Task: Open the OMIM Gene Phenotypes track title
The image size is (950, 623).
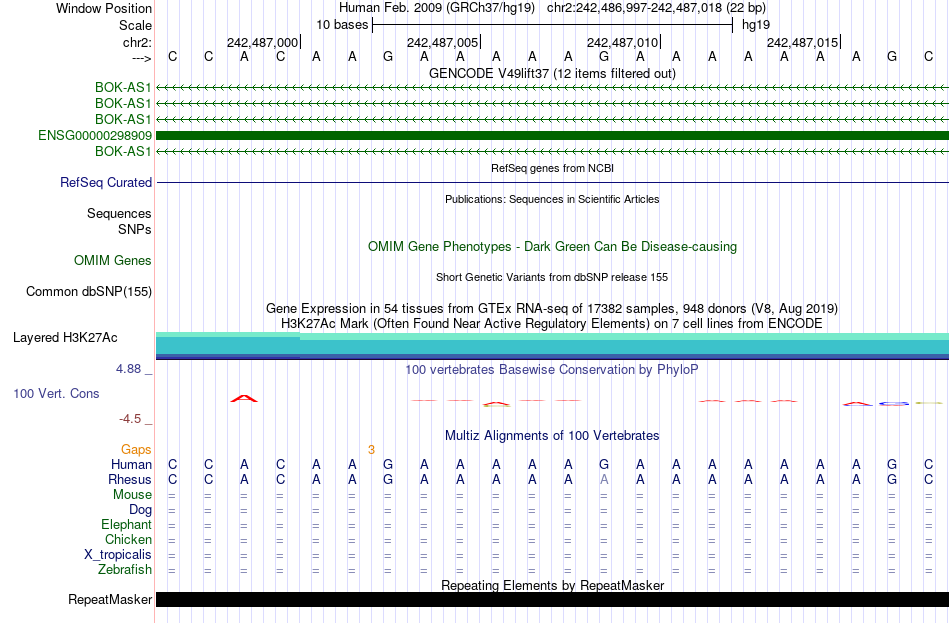Action: pos(552,247)
